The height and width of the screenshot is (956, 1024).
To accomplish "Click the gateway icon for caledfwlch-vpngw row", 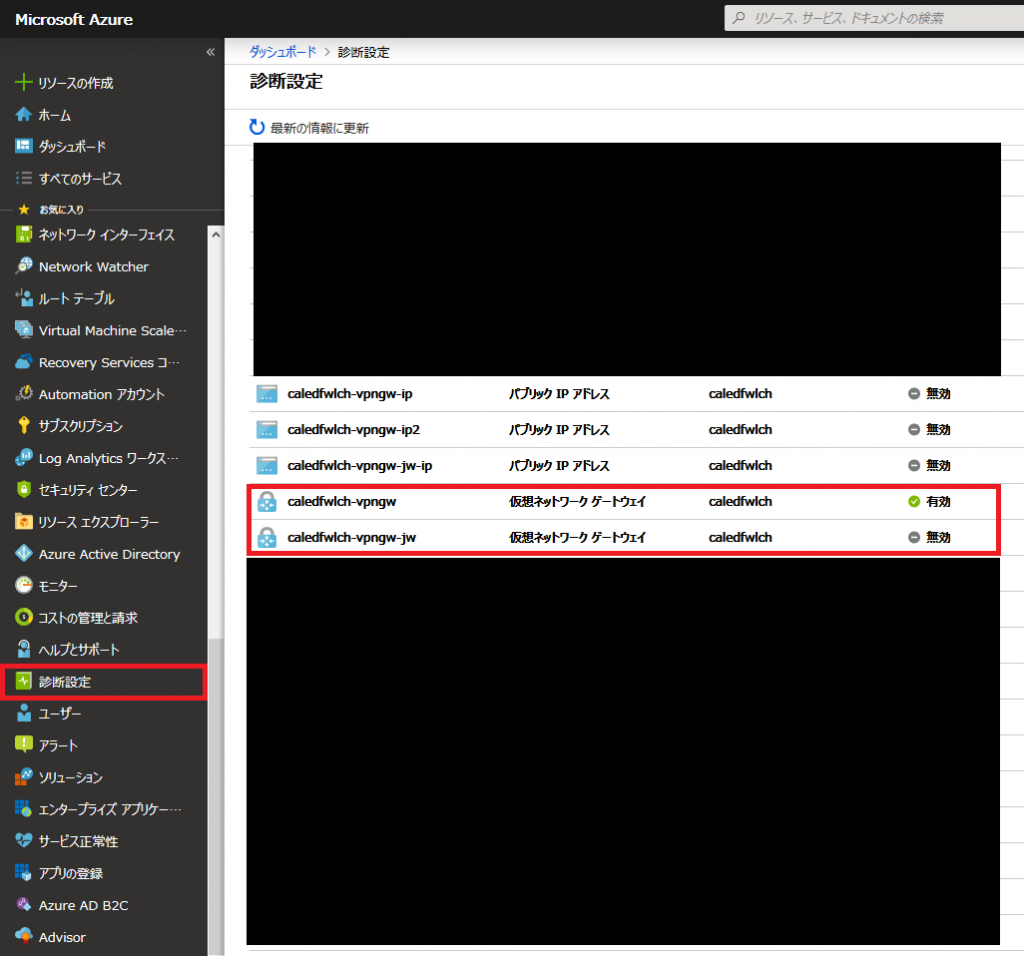I will point(266,502).
